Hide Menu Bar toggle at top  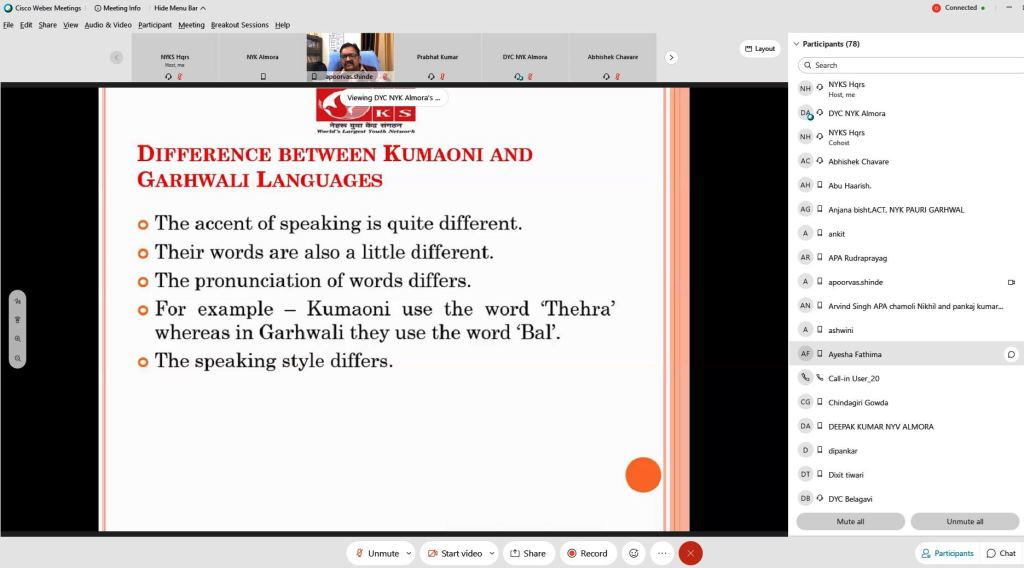click(180, 8)
